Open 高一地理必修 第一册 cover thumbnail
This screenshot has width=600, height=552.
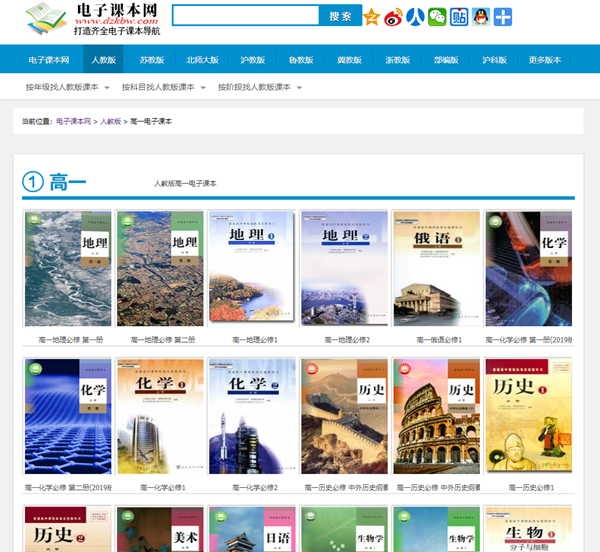pyautogui.click(x=68, y=269)
